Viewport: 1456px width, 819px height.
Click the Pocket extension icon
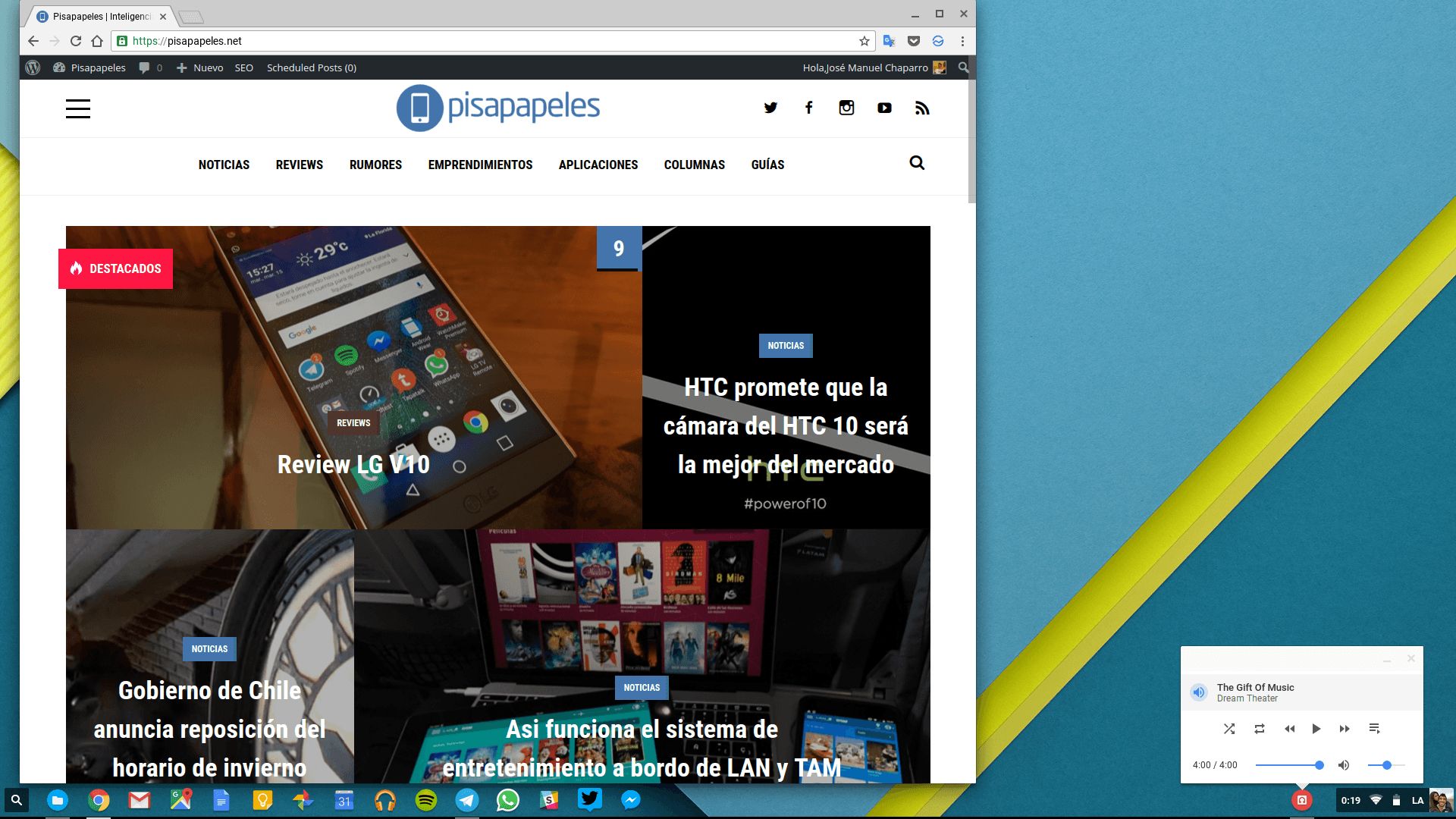click(914, 41)
